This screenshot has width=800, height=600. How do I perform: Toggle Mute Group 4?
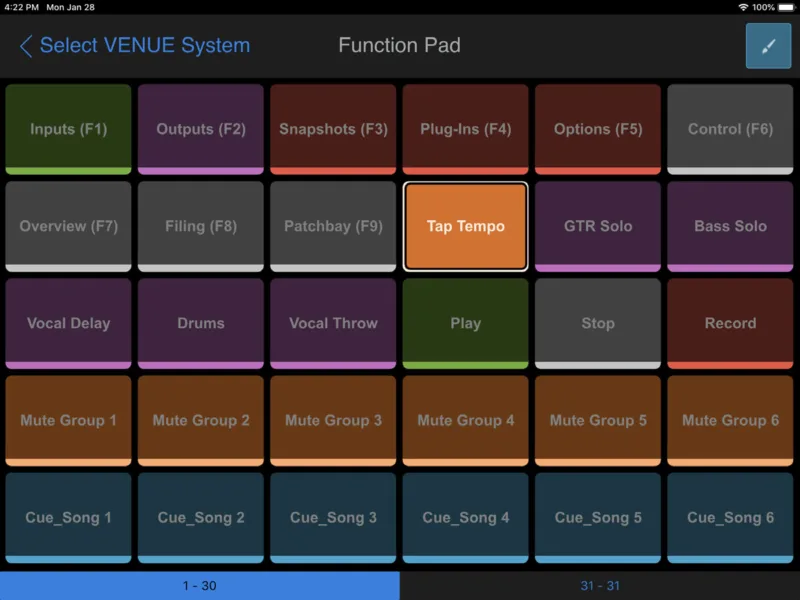coord(465,420)
